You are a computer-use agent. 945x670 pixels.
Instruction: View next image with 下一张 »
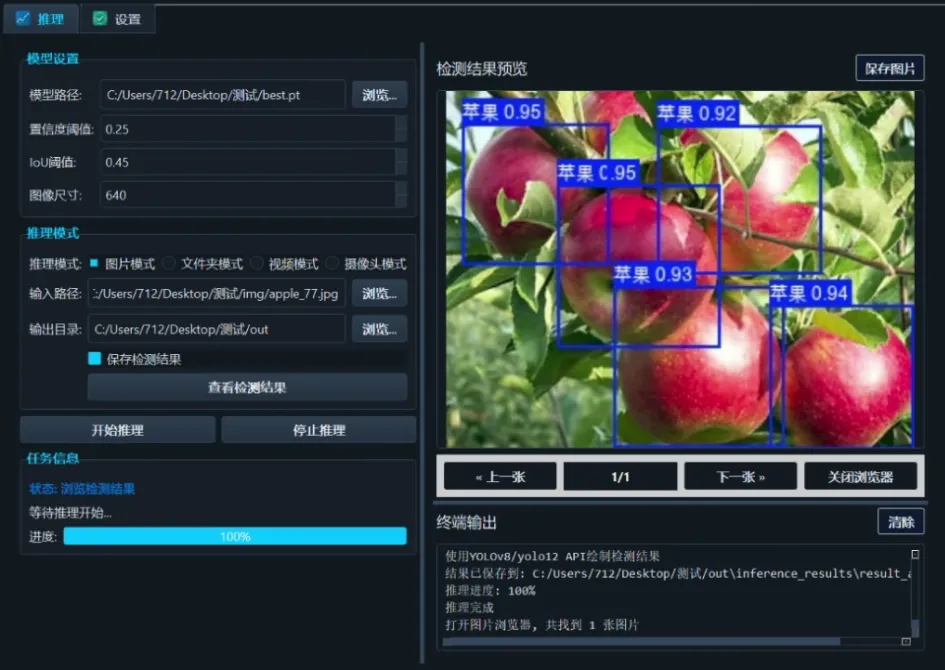tap(740, 476)
